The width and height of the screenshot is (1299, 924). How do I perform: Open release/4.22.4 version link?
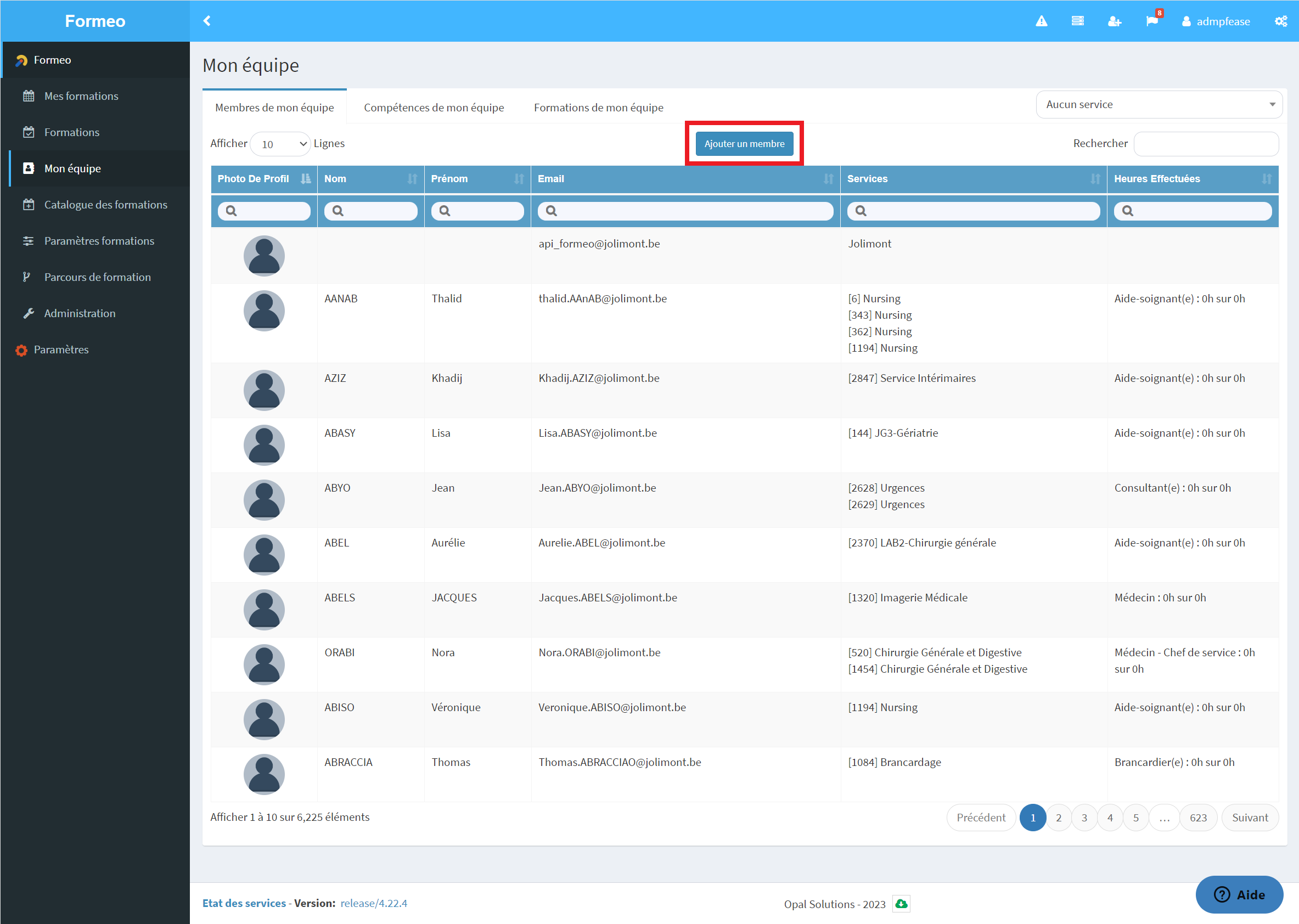point(374,903)
